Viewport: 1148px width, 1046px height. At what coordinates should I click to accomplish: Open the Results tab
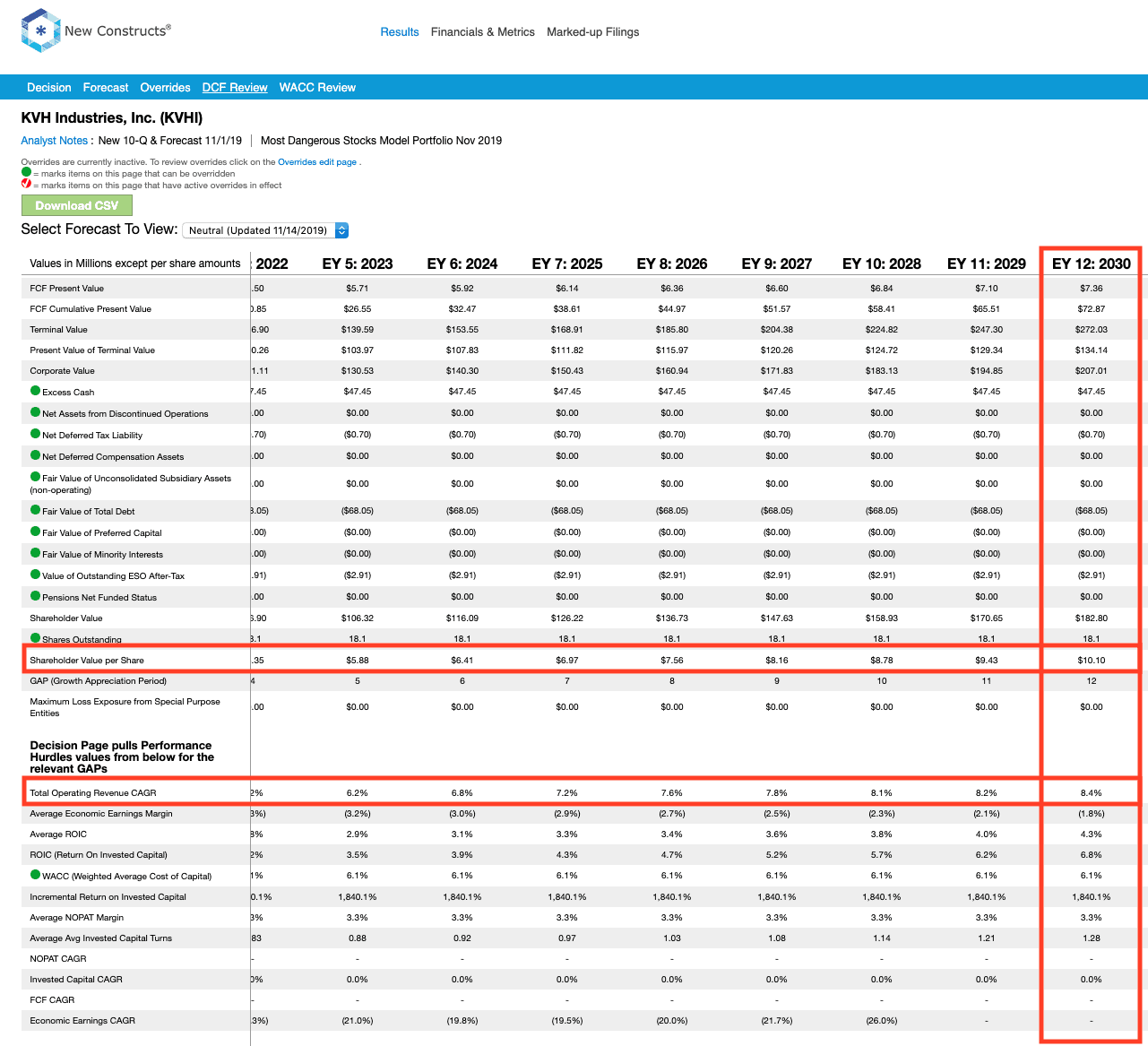(400, 32)
